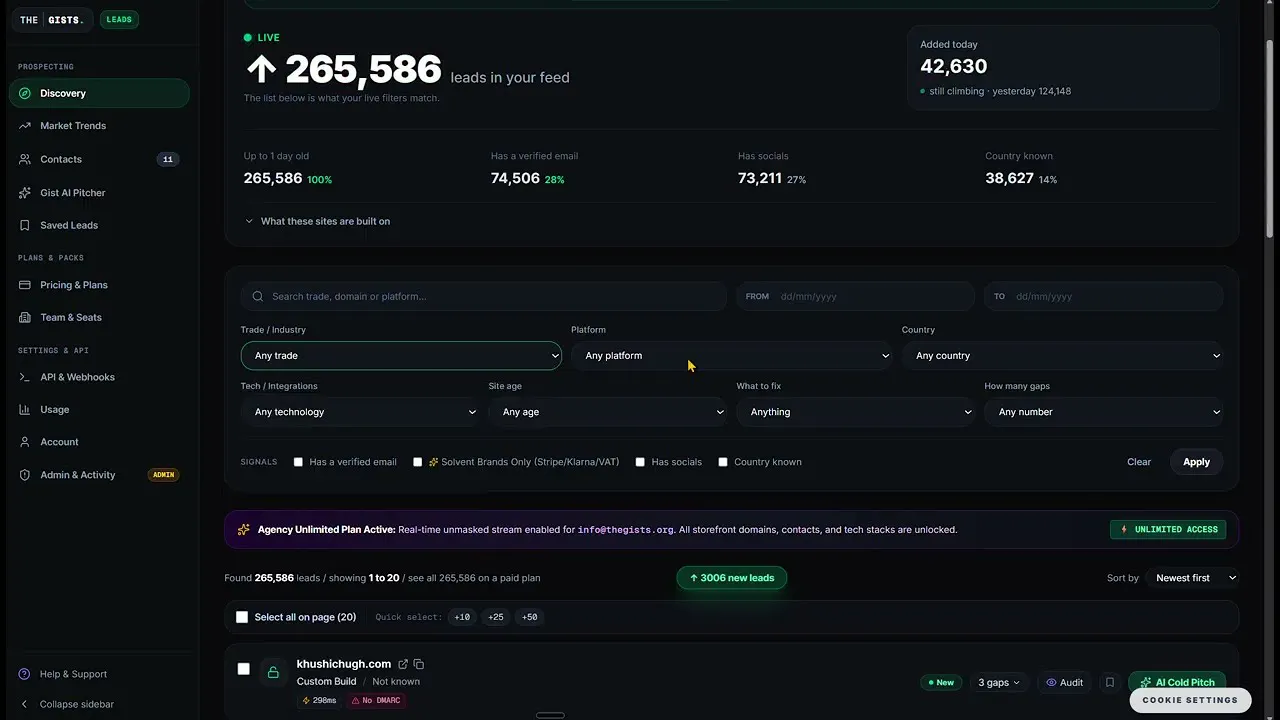
Task: Tick the Country known checkbox
Action: (723, 462)
